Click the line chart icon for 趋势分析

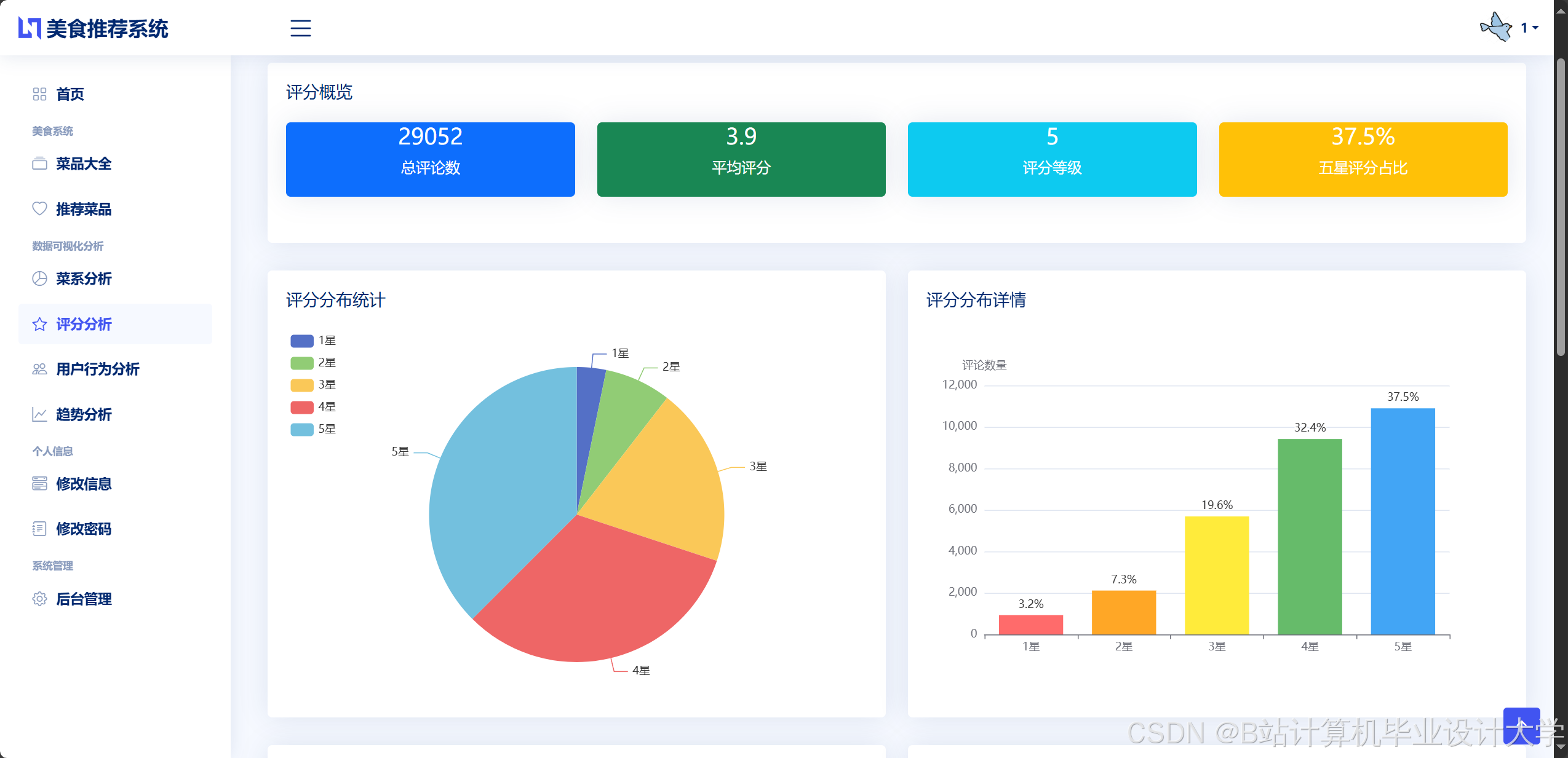click(x=39, y=414)
